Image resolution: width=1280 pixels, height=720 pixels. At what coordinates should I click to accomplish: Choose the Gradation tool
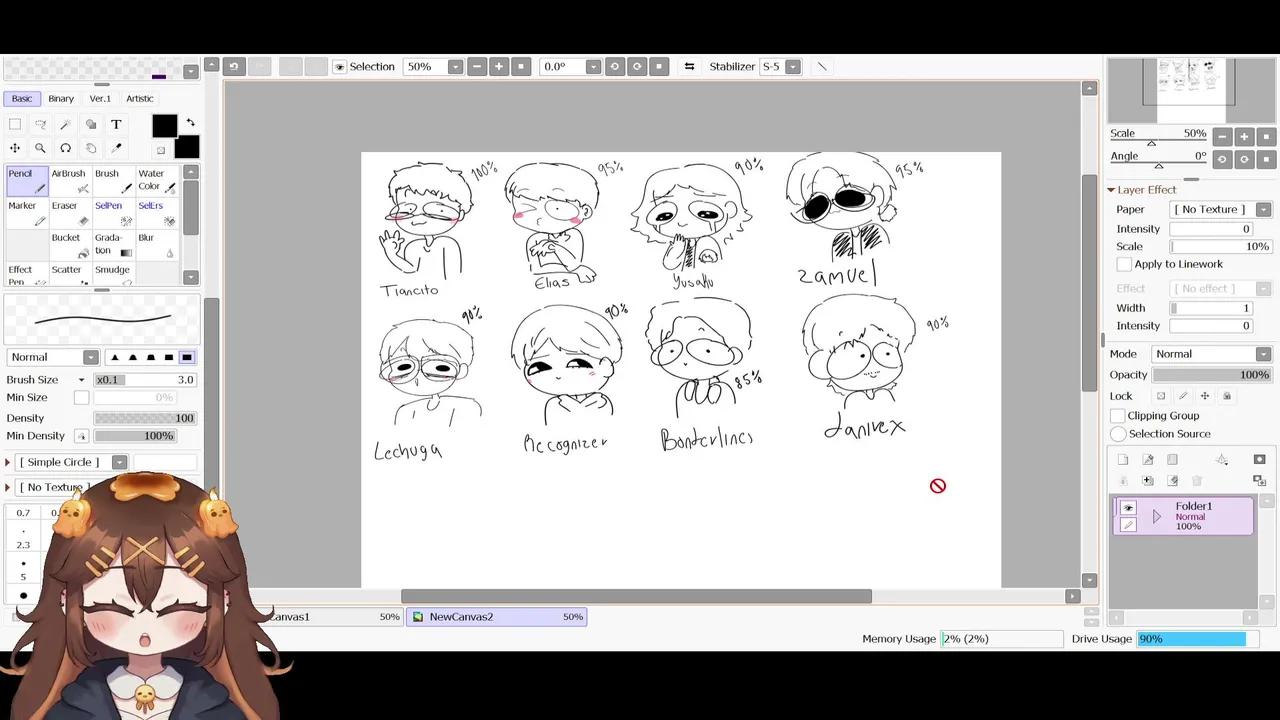click(113, 245)
